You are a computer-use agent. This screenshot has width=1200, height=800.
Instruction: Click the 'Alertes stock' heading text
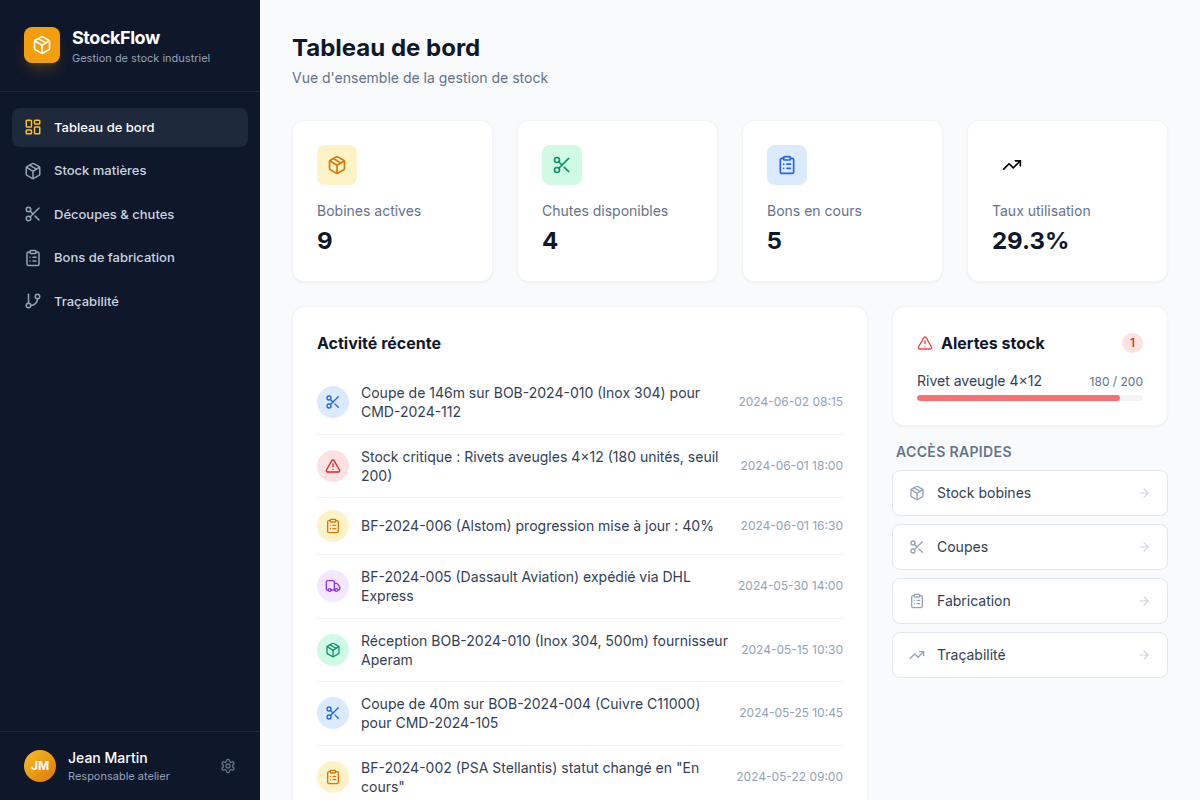993,343
